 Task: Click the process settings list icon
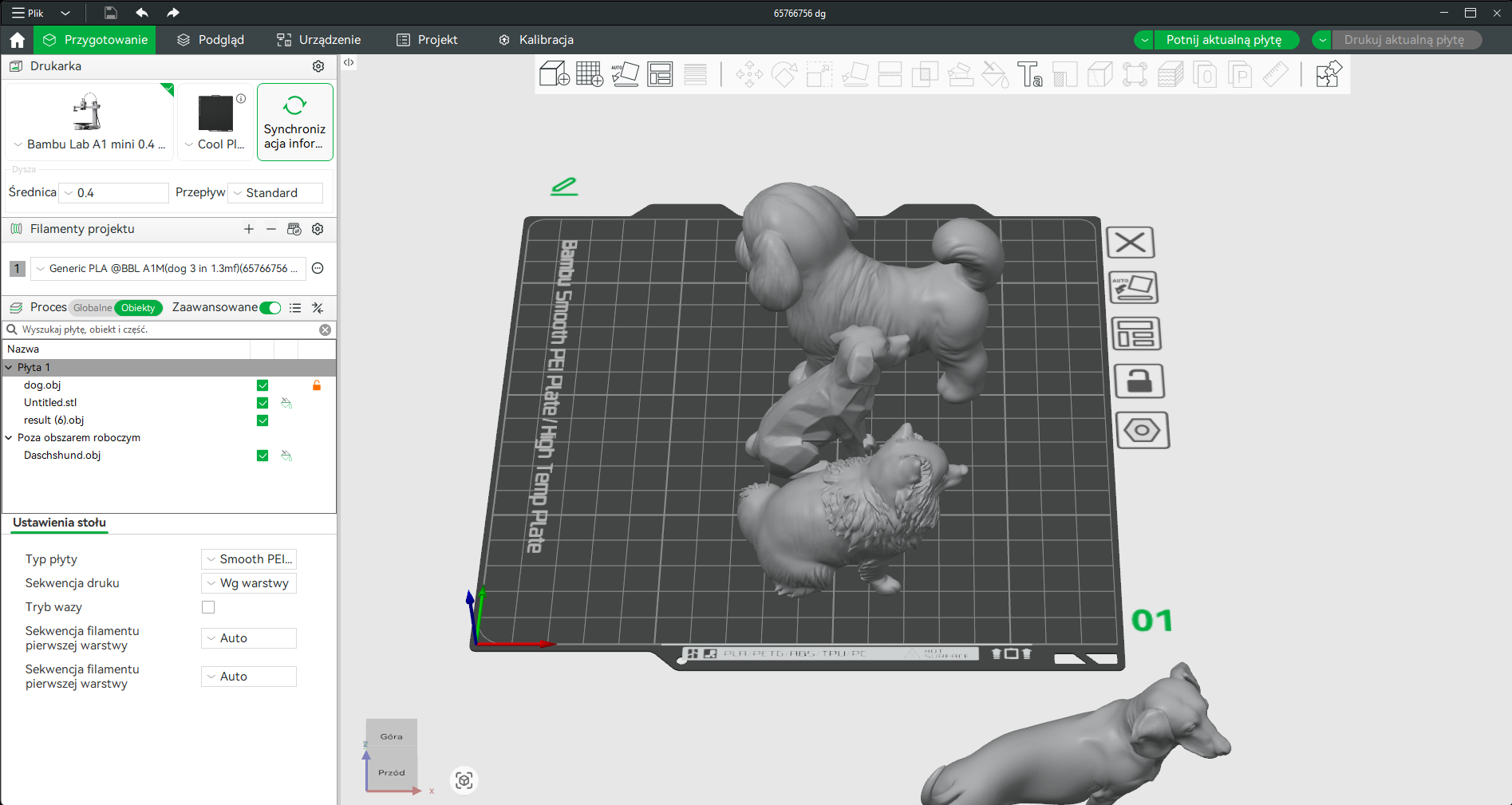295,308
